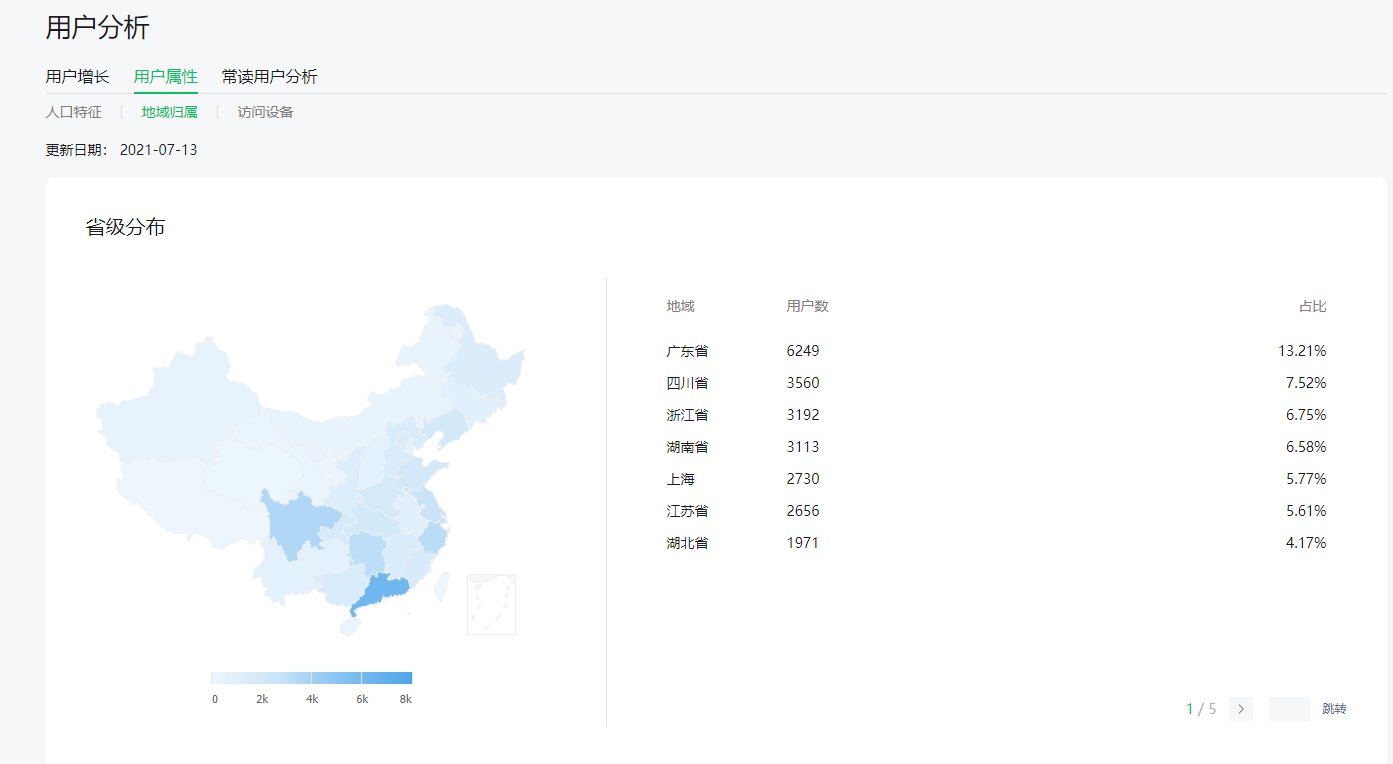Click the South China Sea inset map
The image size is (1393, 764).
(491, 604)
